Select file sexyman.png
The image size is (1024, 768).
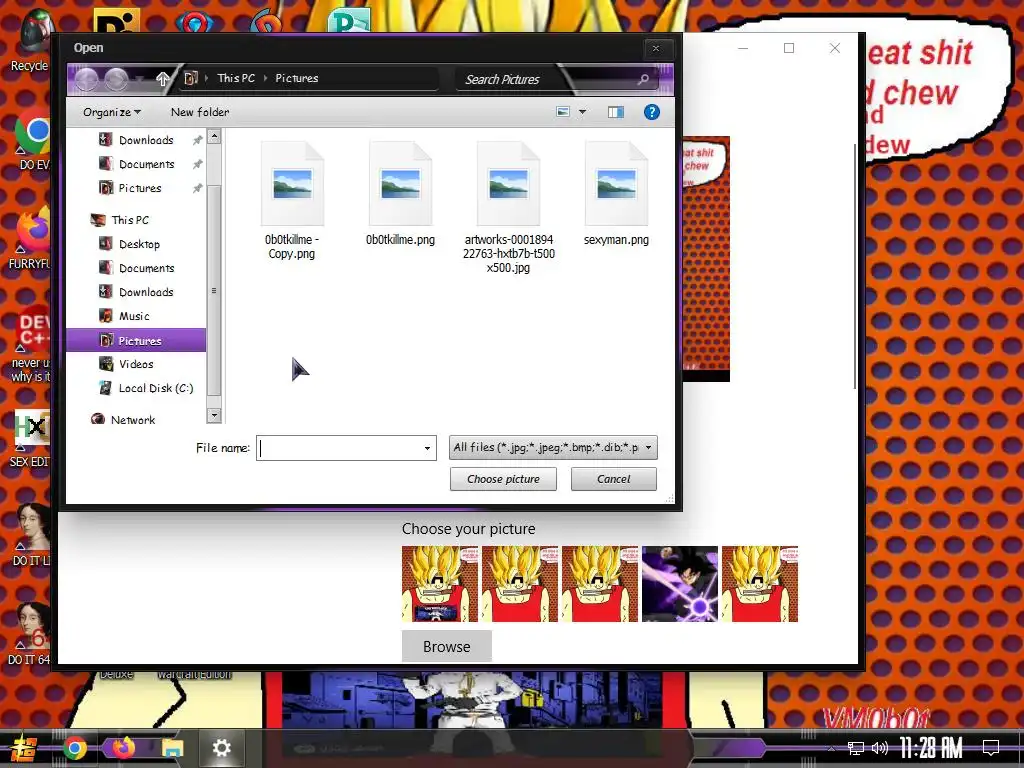coord(616,195)
